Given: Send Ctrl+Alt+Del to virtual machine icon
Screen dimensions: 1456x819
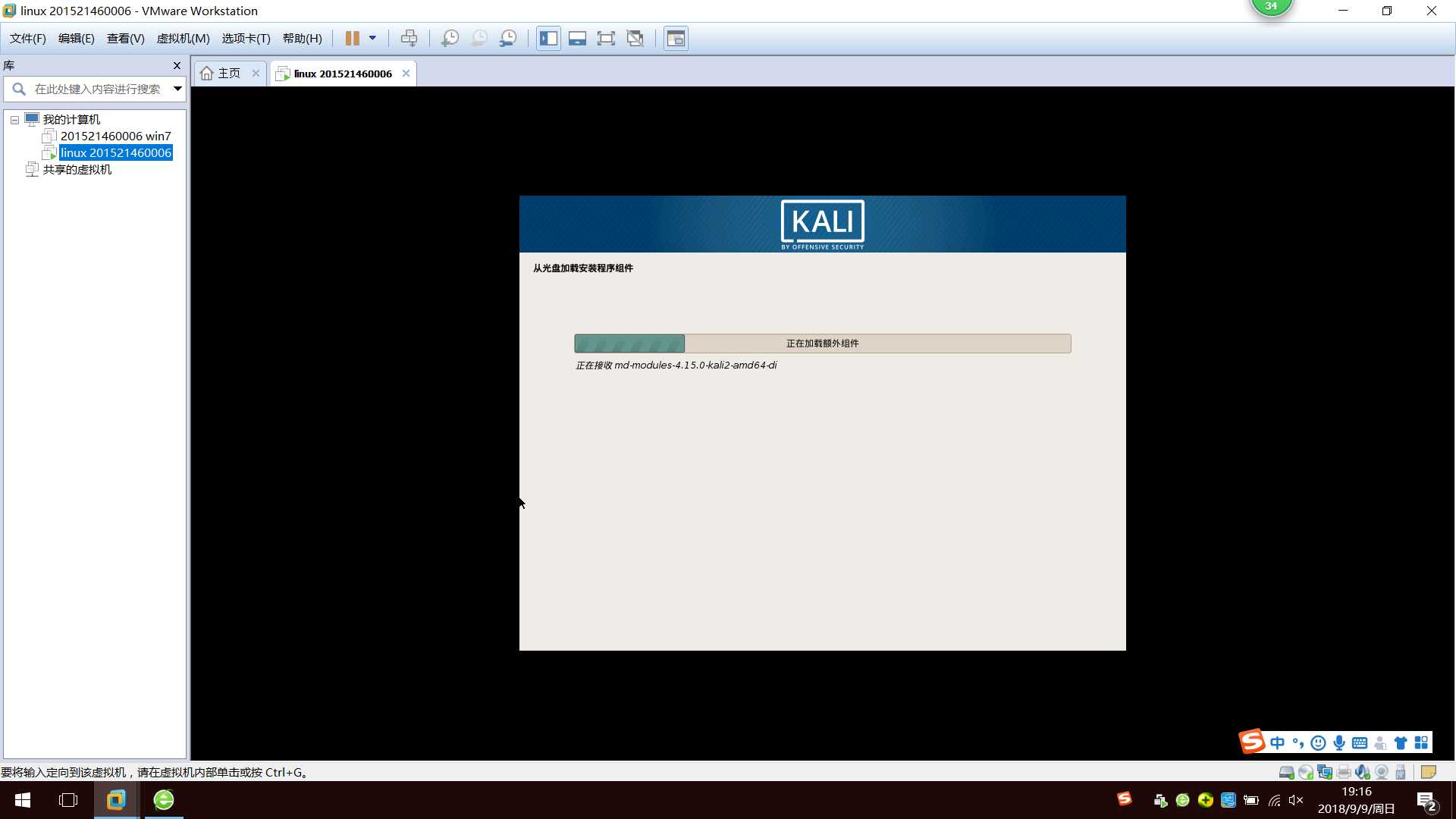Looking at the screenshot, I should point(409,39).
